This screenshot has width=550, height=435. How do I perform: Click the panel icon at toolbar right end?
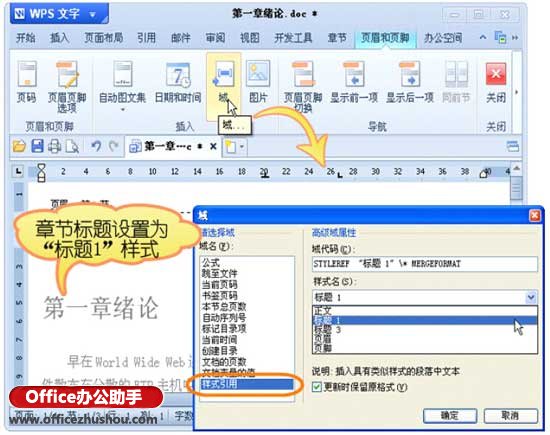512,146
